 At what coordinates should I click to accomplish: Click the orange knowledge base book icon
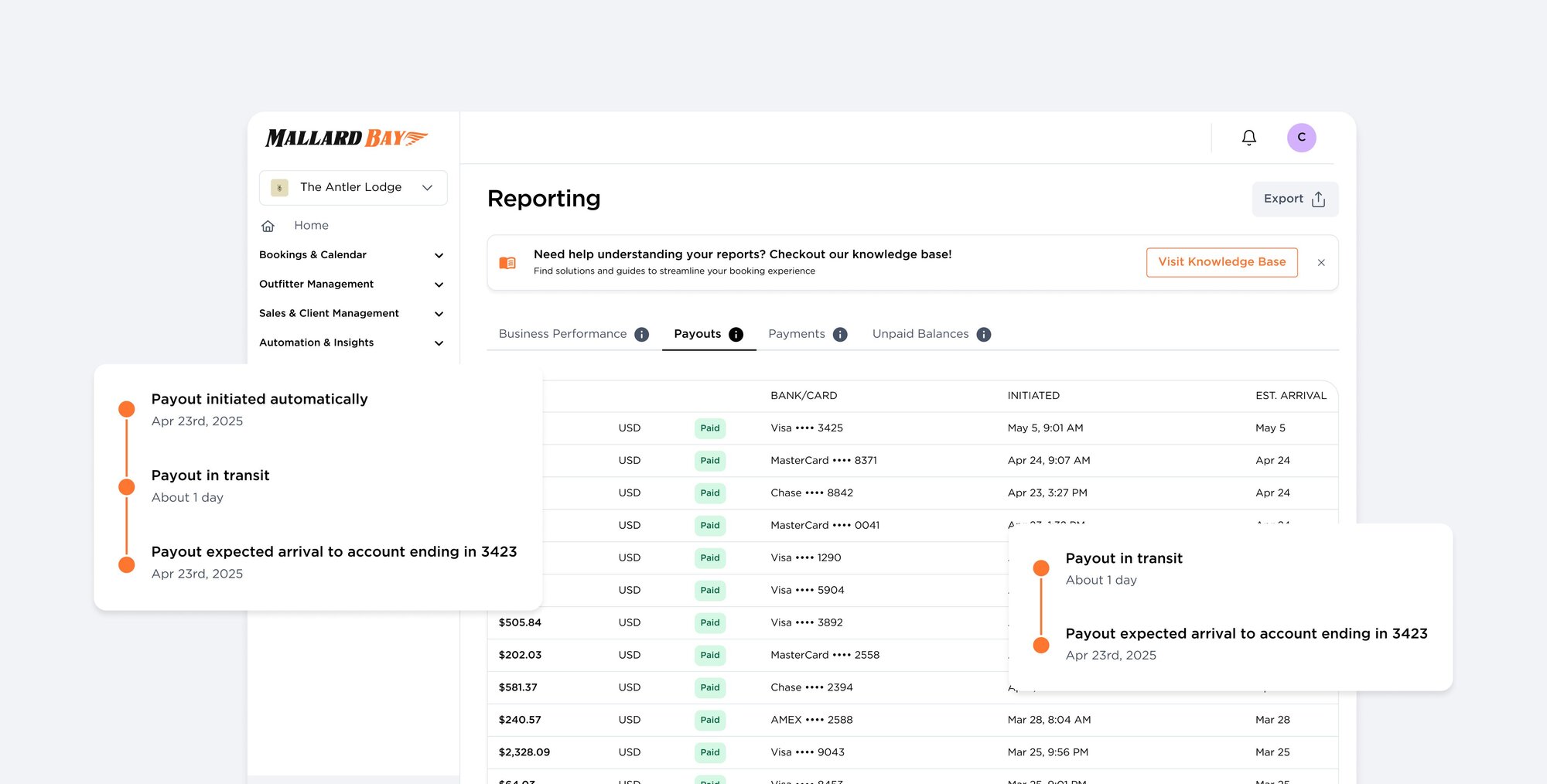pos(508,262)
